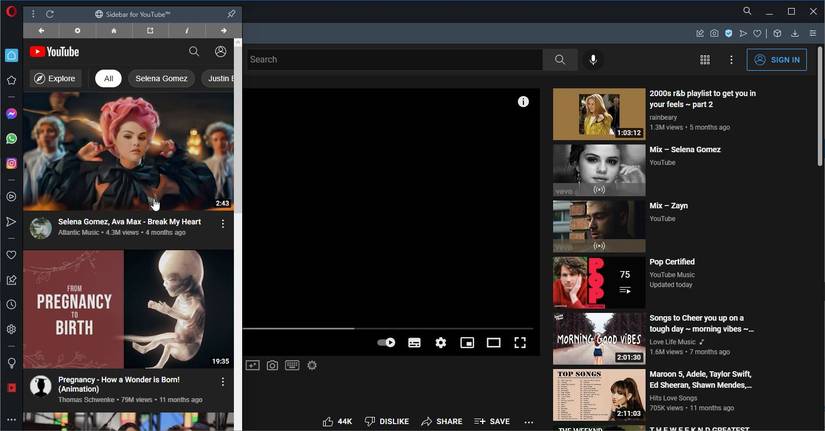Enter fullscreen in the video player

(x=520, y=343)
